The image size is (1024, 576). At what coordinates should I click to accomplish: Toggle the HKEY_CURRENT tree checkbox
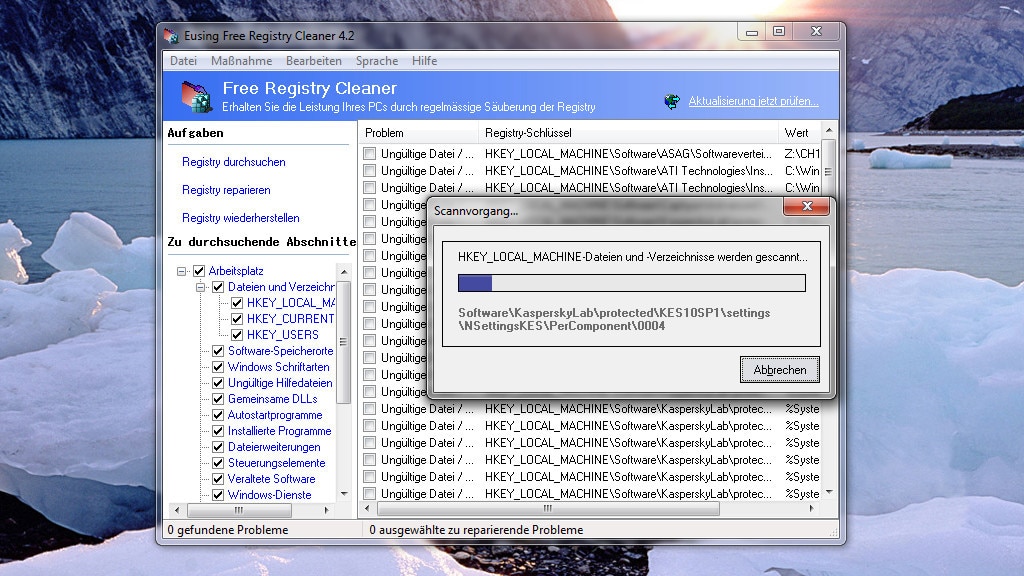pos(237,319)
